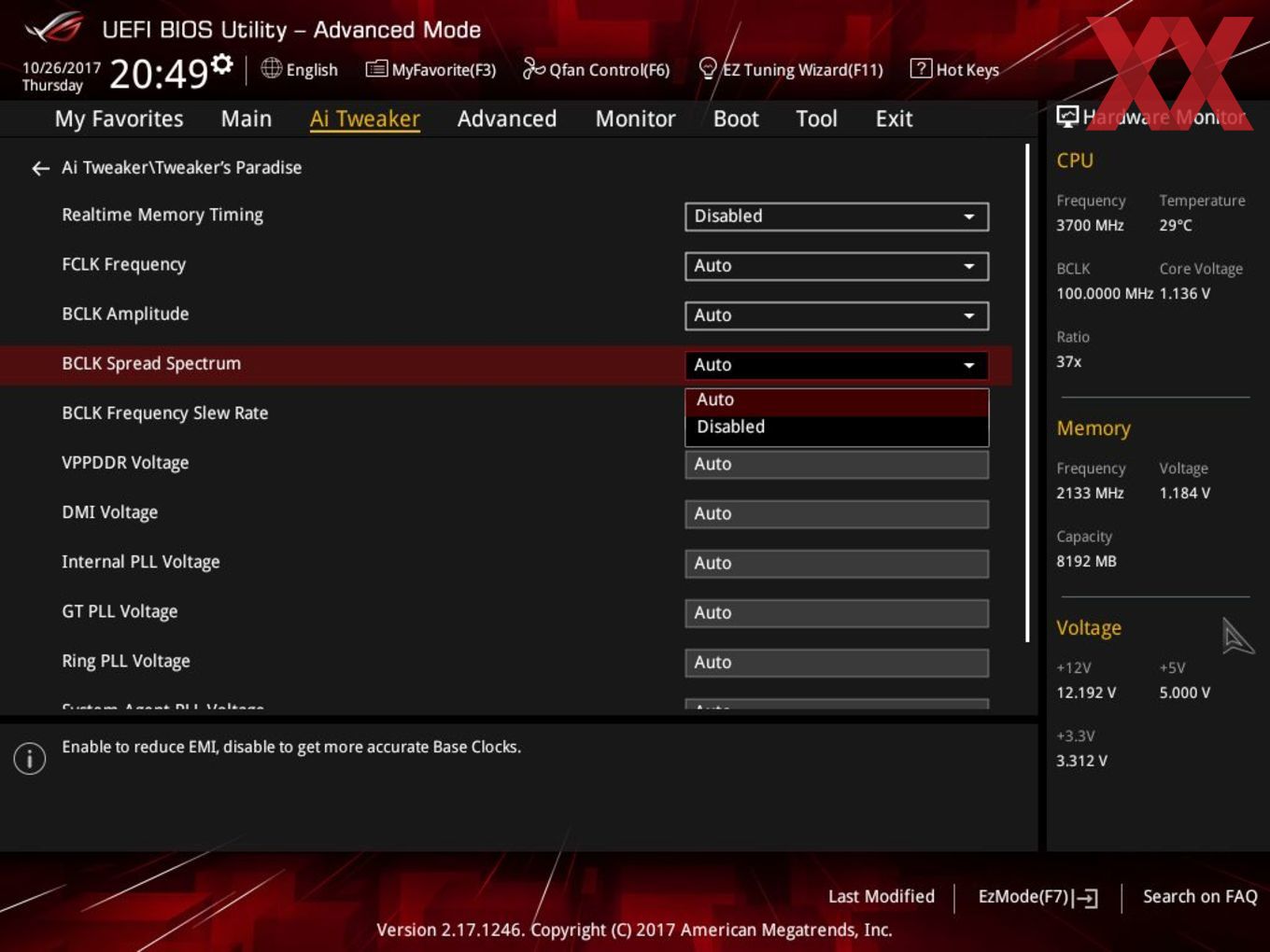Open the BCLK Amplitude dropdown
1270x952 pixels.
[836, 315]
